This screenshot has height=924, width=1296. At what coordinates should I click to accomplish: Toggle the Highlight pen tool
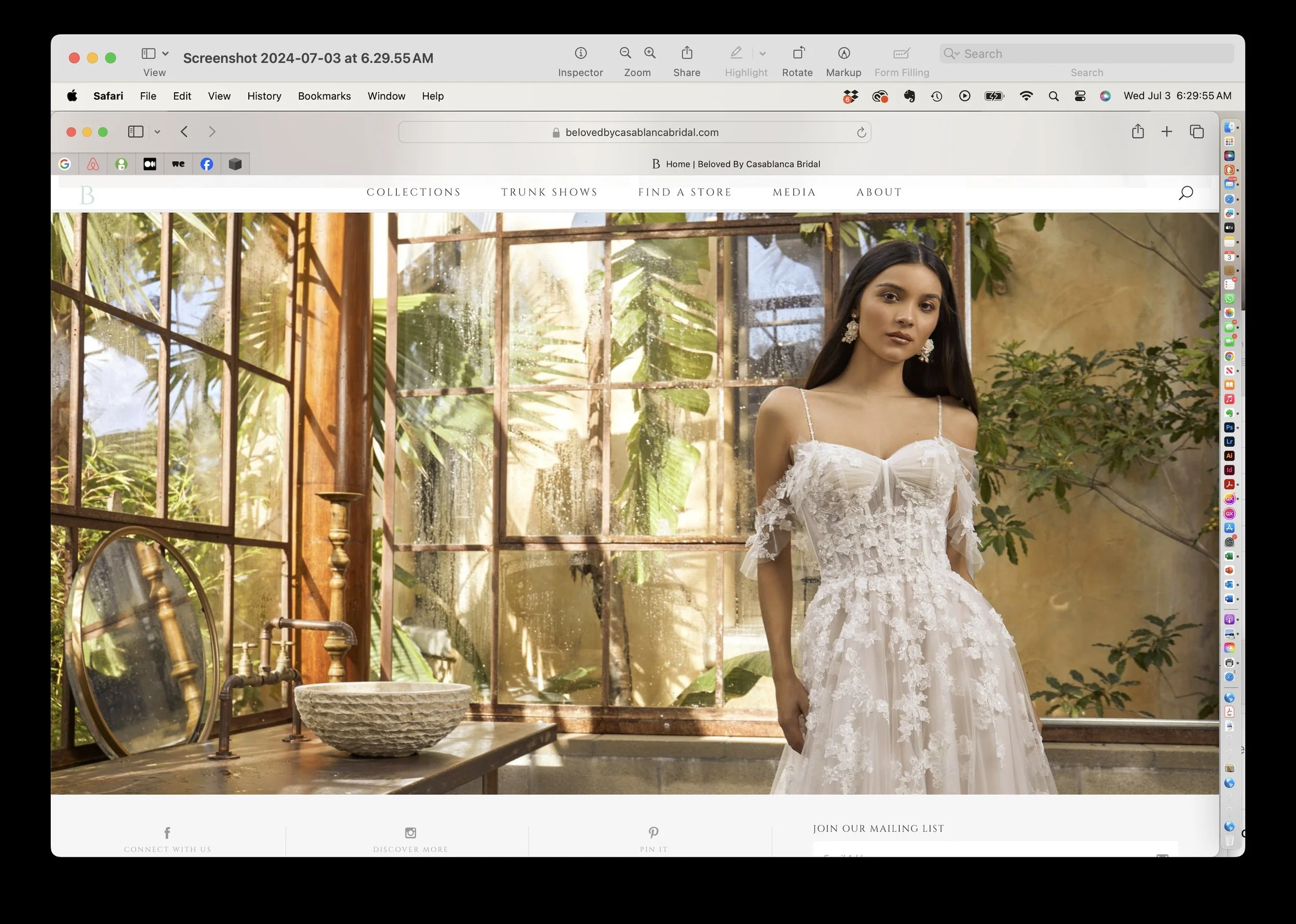coord(736,53)
